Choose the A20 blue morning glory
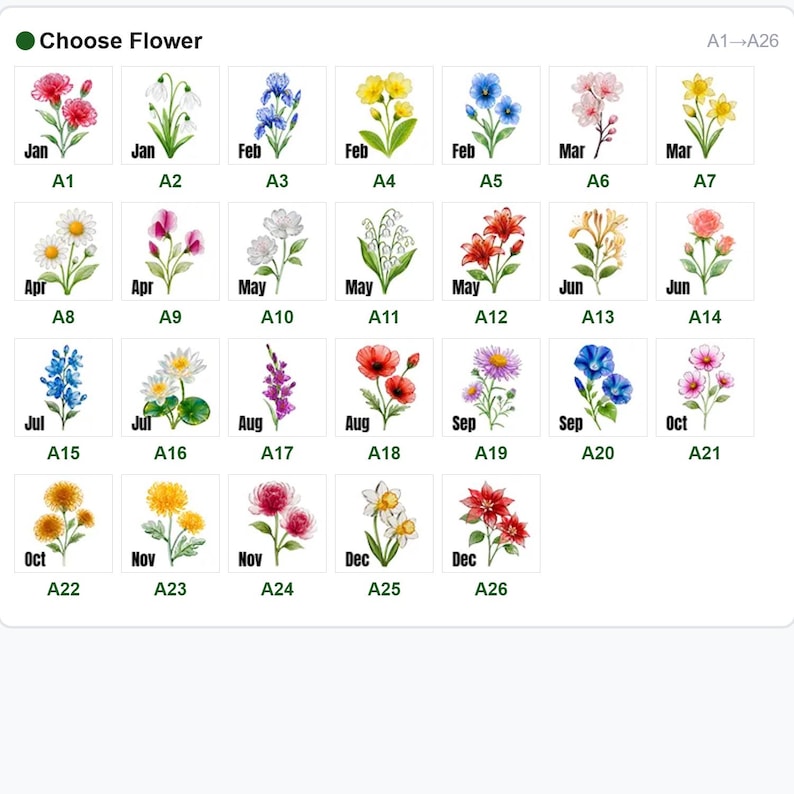Image resolution: width=794 pixels, height=794 pixels. coord(598,387)
